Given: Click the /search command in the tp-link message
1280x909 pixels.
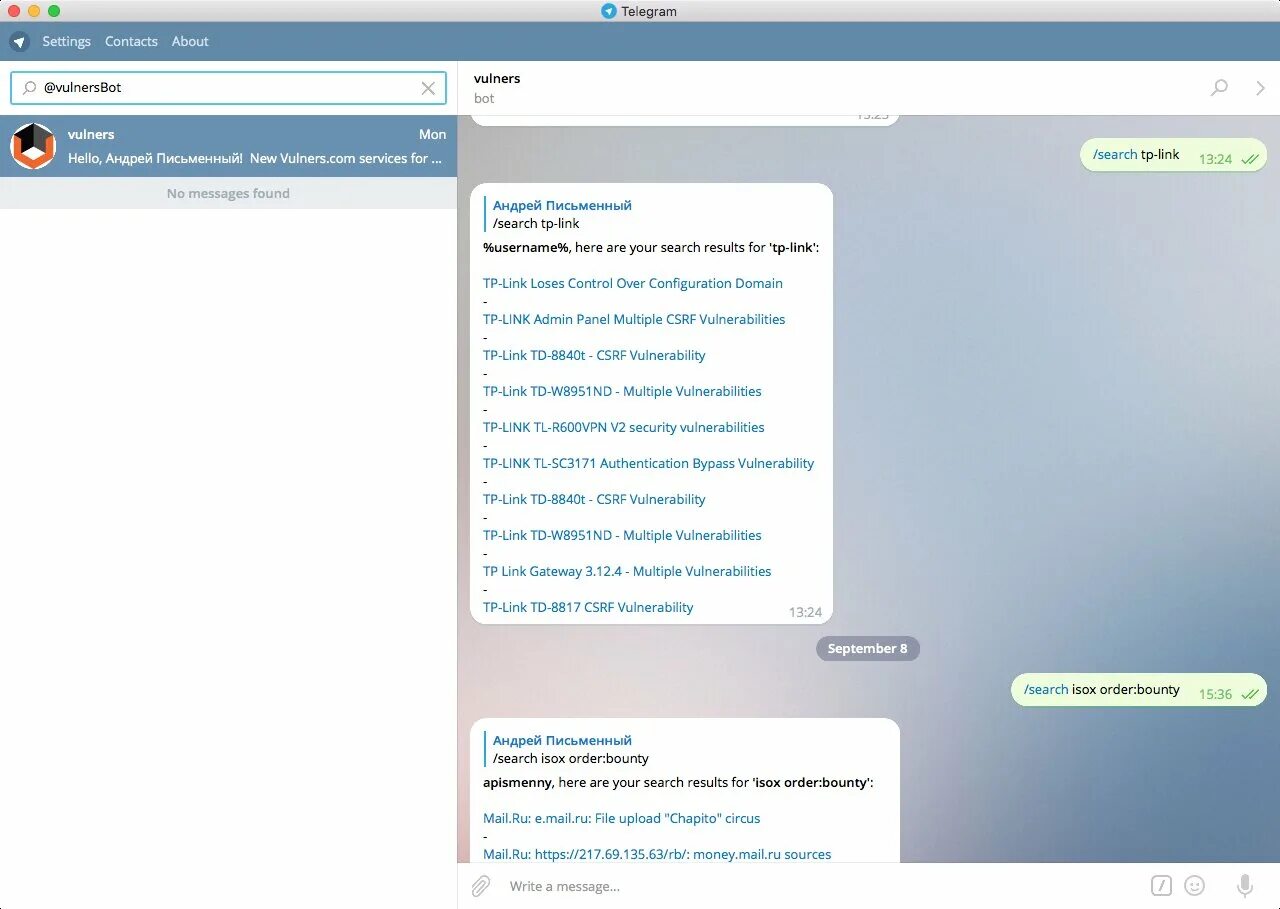Looking at the screenshot, I should pos(1115,155).
